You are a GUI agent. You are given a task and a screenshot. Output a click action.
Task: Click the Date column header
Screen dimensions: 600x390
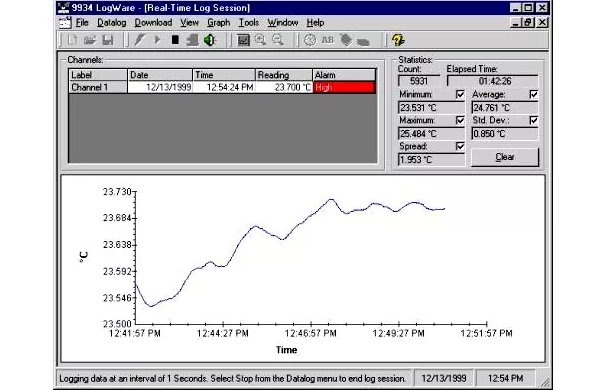(160, 75)
